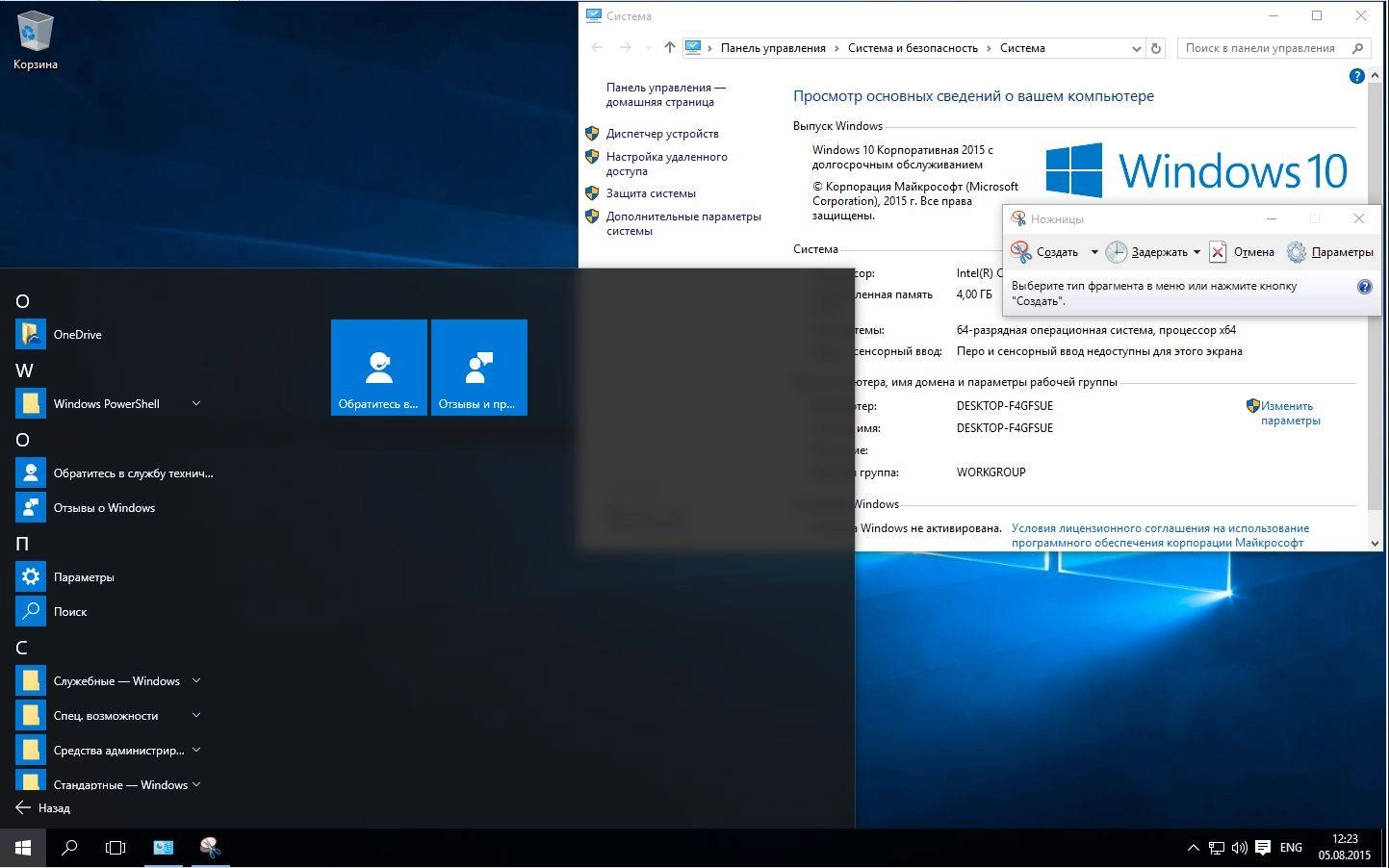Jump to the letter W header

pyautogui.click(x=24, y=370)
